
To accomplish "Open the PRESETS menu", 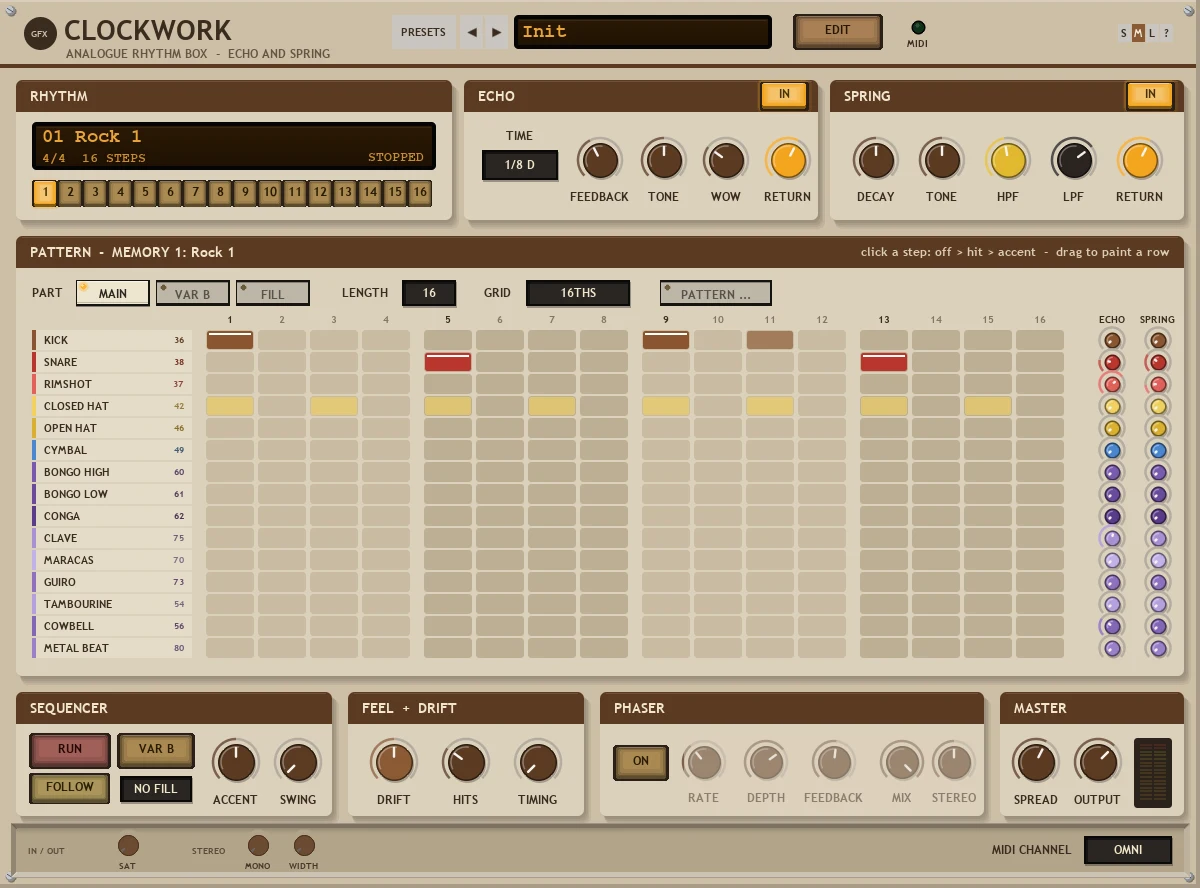I will [424, 32].
